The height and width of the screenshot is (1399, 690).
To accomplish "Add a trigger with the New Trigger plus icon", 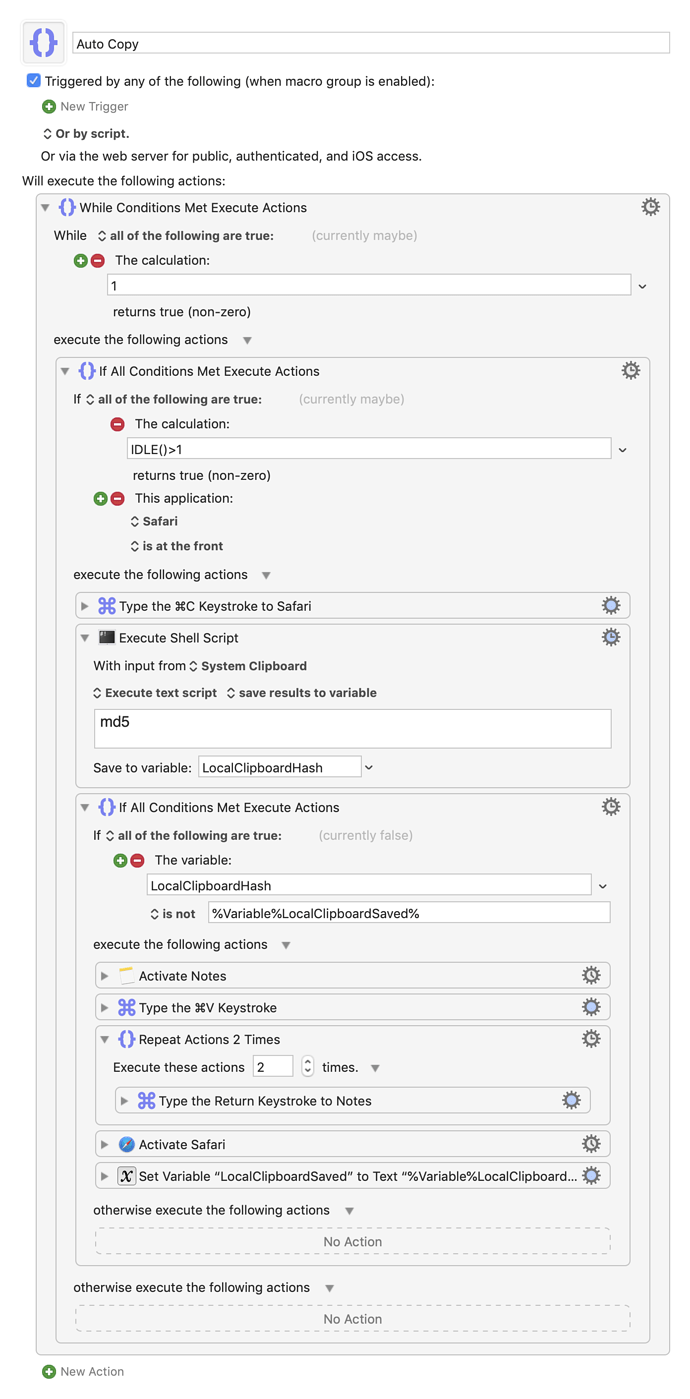I will tap(49, 106).
